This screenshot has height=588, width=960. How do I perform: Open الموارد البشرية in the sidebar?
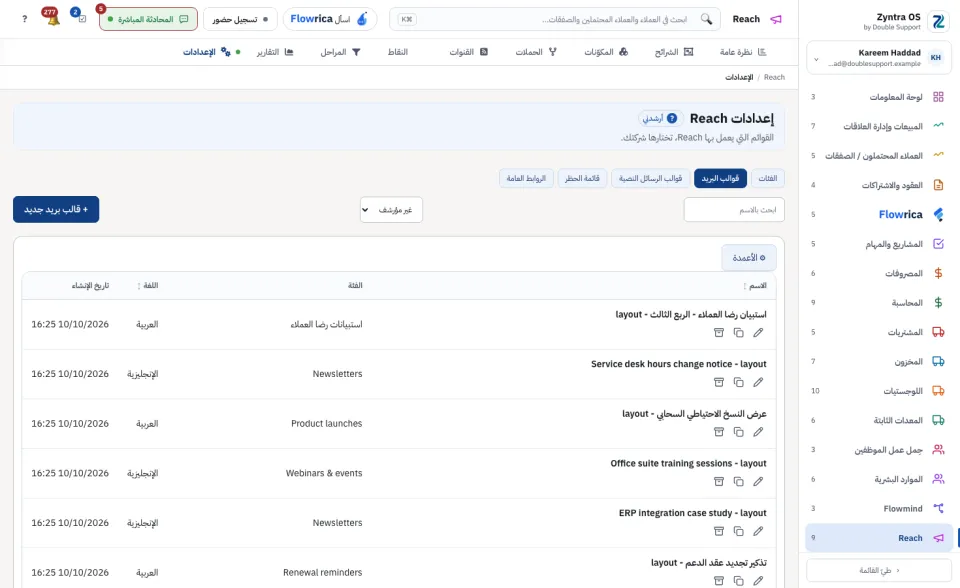coord(878,479)
